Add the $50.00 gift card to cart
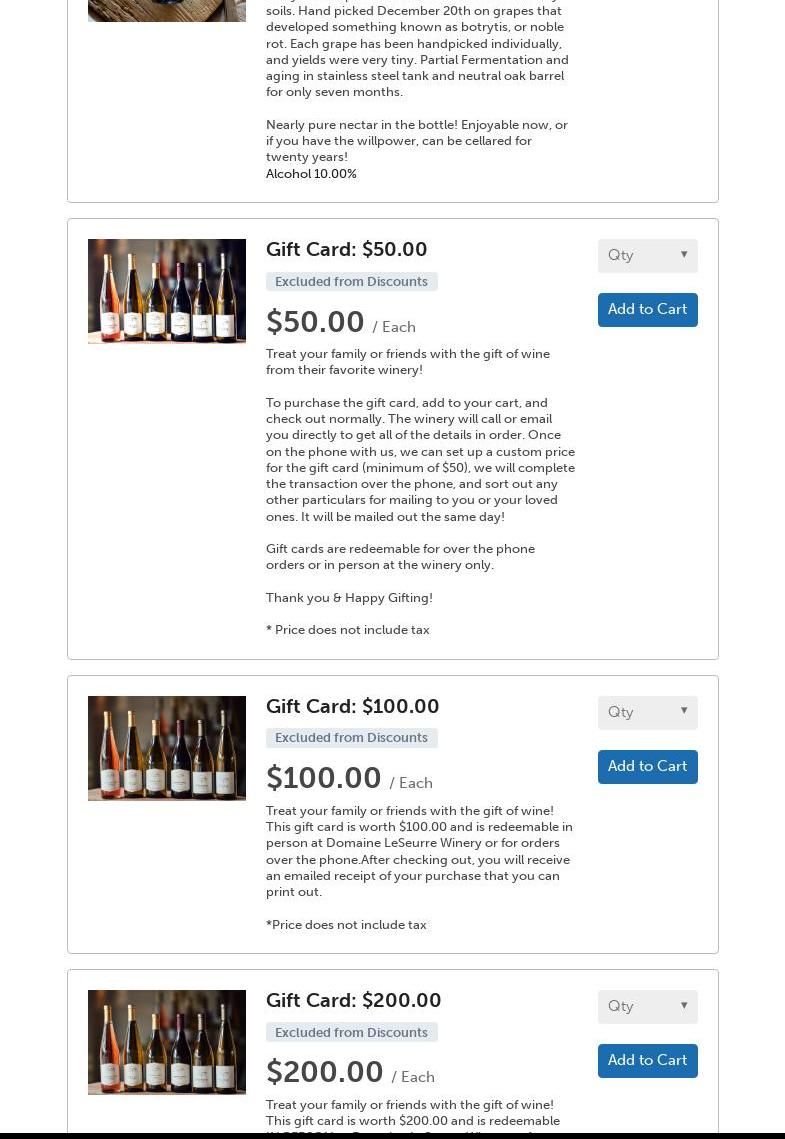 tap(648, 309)
